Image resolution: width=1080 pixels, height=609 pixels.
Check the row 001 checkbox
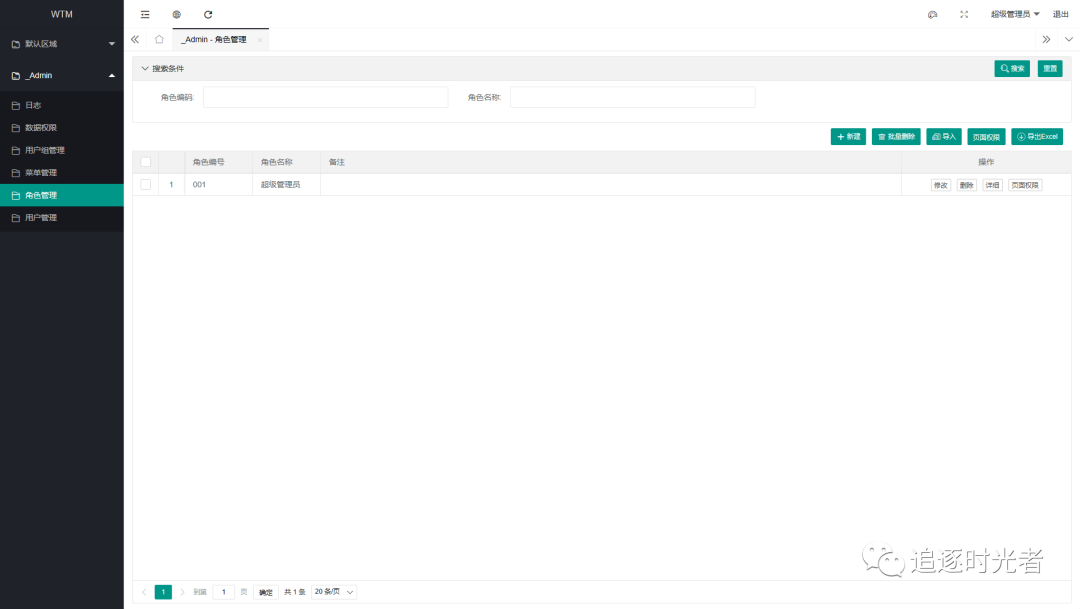point(145,185)
